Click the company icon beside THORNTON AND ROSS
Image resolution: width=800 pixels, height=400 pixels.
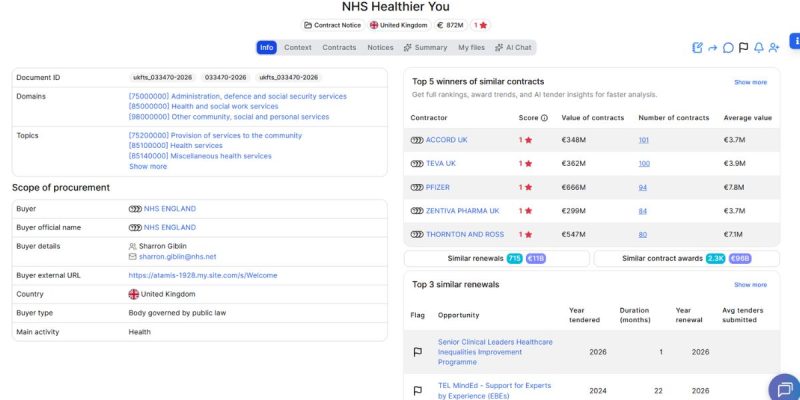417,234
